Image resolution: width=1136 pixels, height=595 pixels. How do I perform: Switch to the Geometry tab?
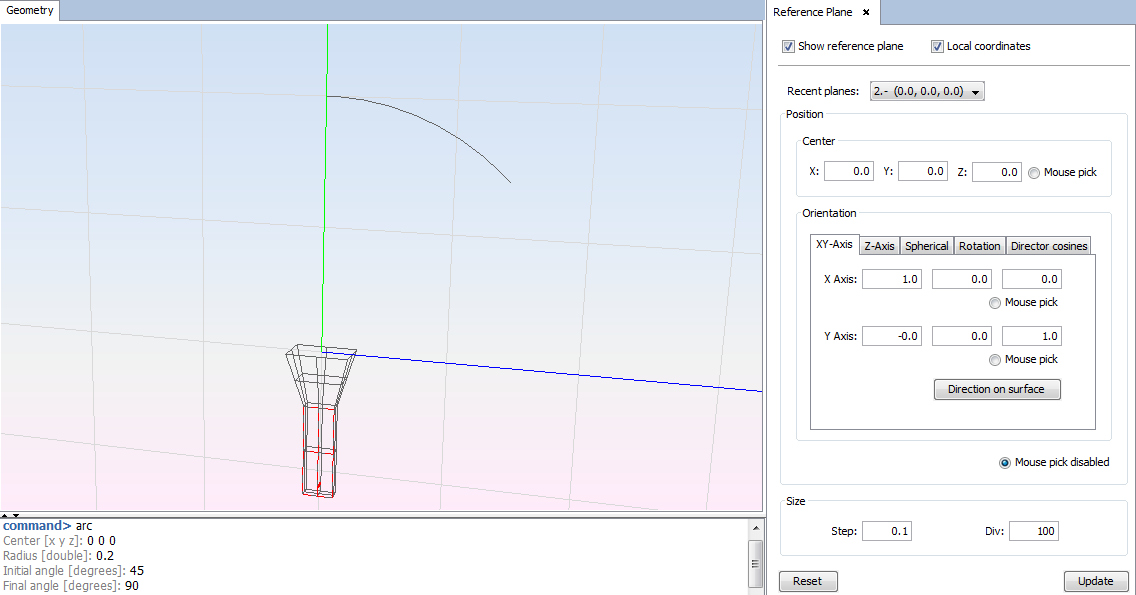pyautogui.click(x=28, y=10)
